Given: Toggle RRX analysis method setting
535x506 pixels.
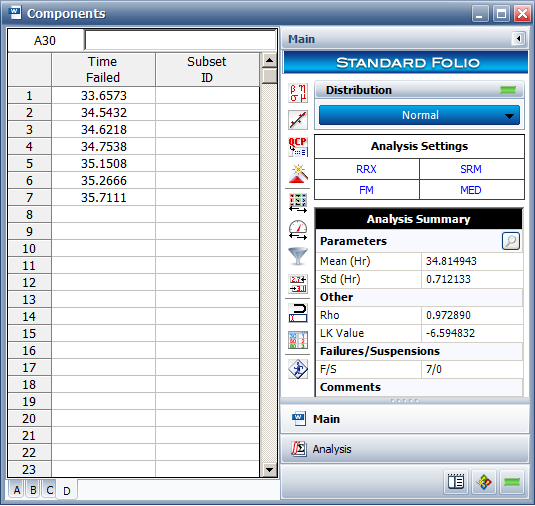Looking at the screenshot, I should 366,169.
